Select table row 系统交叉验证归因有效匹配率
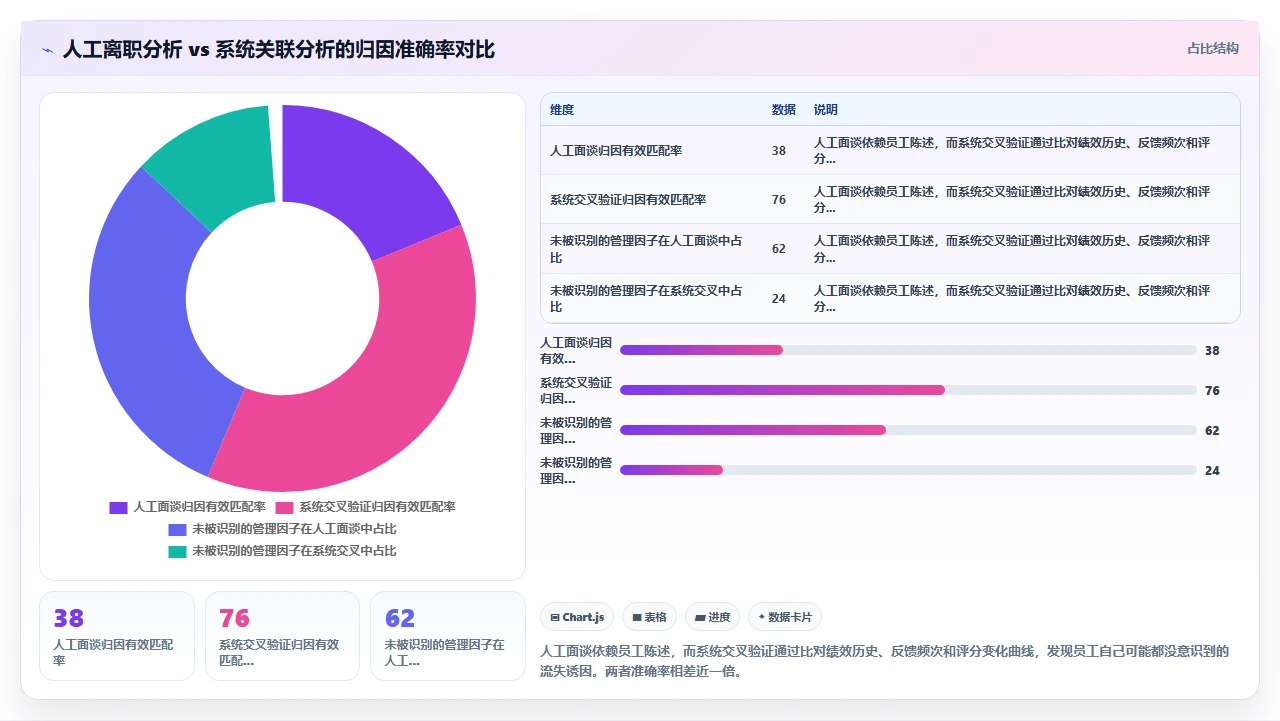 pyautogui.click(x=890, y=199)
